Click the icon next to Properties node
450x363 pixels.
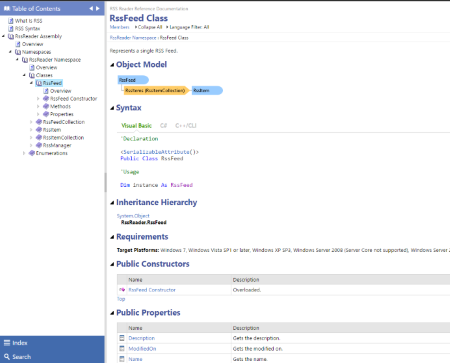point(46,114)
